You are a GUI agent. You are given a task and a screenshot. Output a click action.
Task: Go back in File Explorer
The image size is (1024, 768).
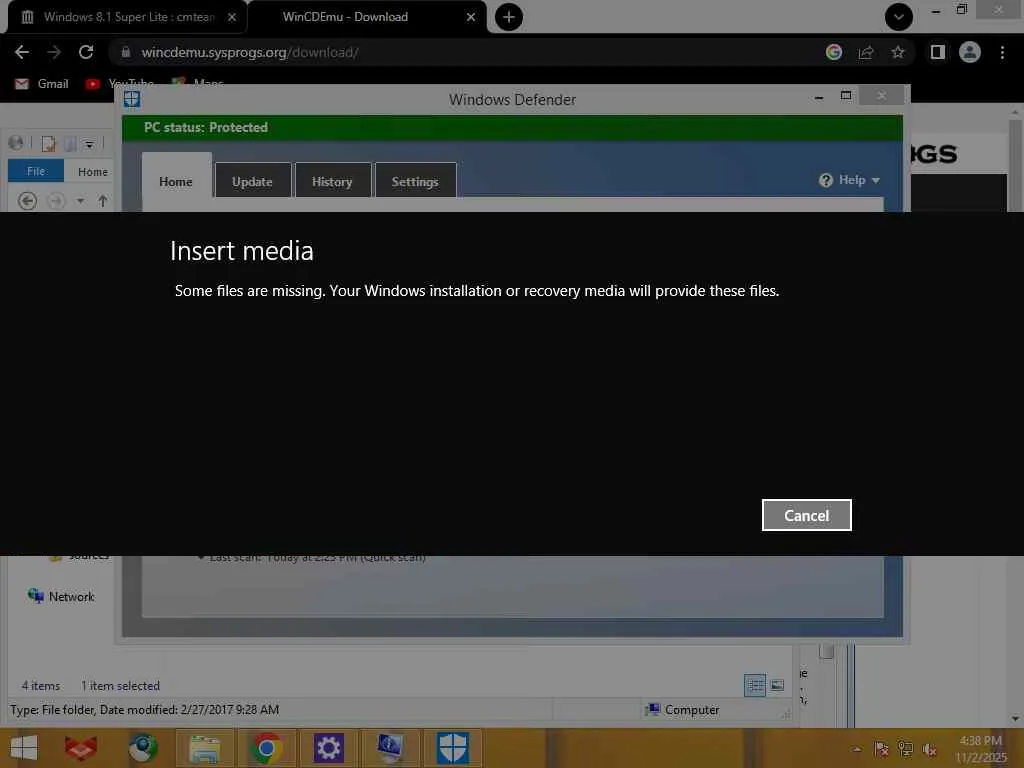27,200
